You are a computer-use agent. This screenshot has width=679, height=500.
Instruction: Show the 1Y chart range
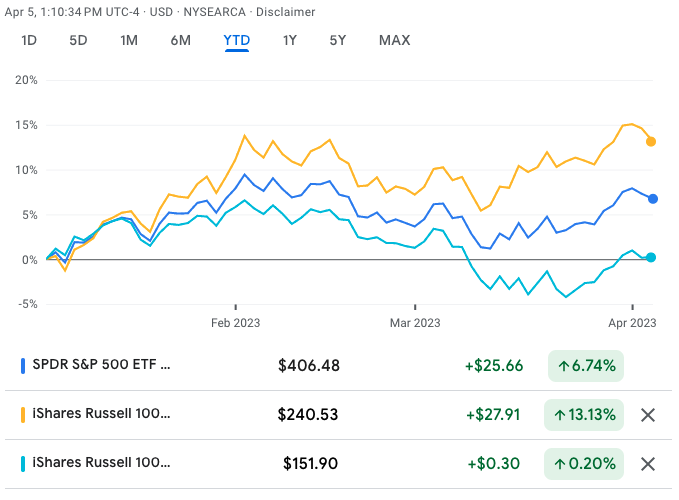290,41
